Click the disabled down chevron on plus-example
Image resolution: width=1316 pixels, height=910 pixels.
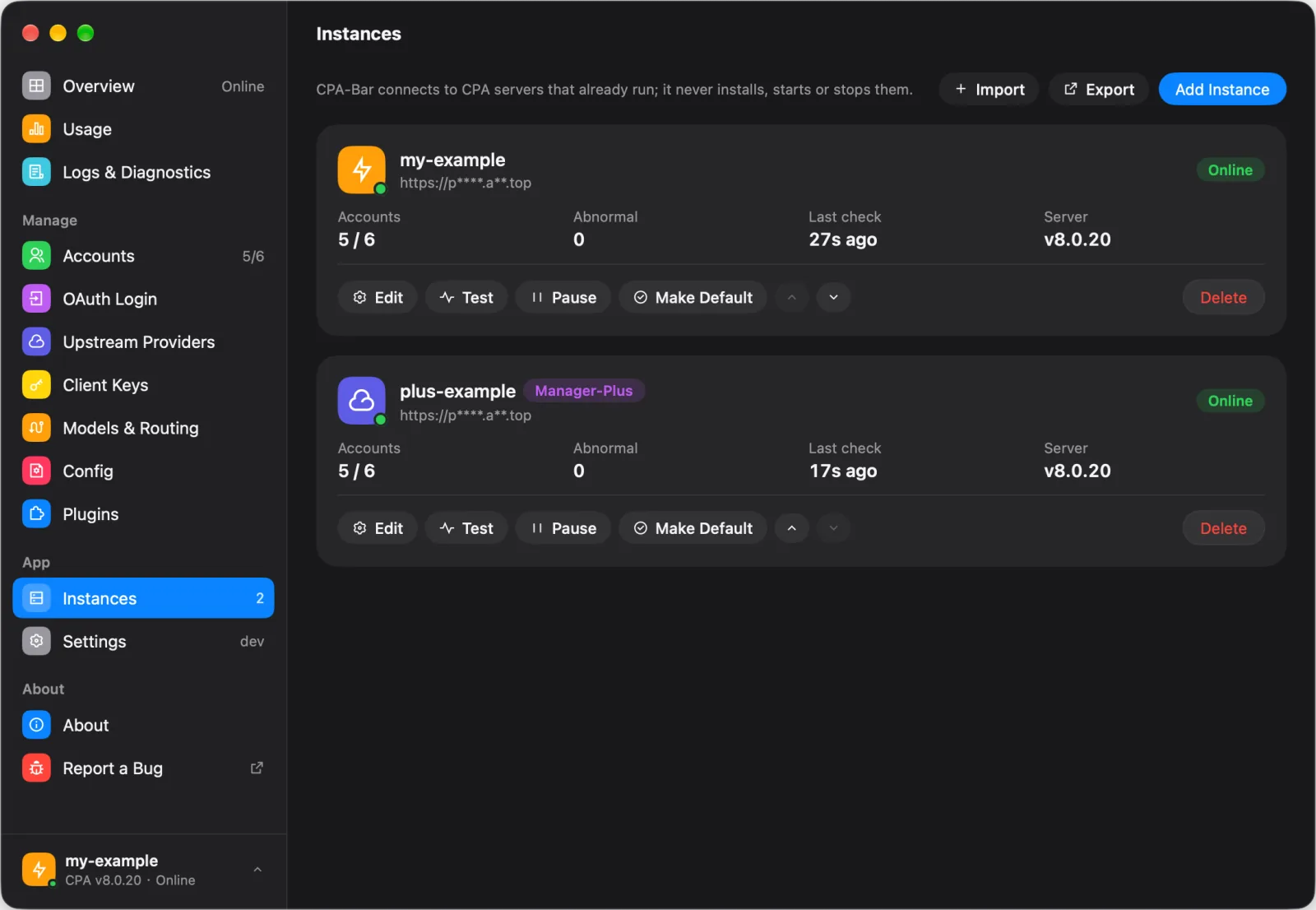click(x=833, y=528)
